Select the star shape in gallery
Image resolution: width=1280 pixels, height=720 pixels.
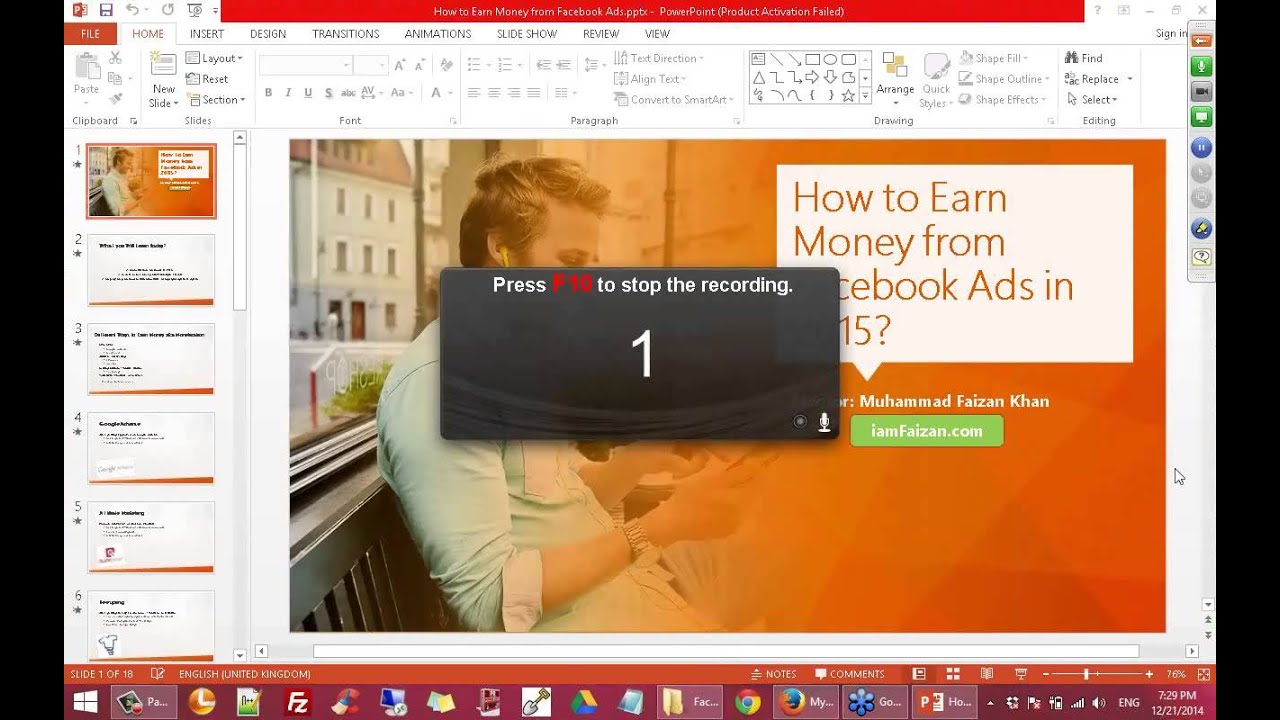848,96
